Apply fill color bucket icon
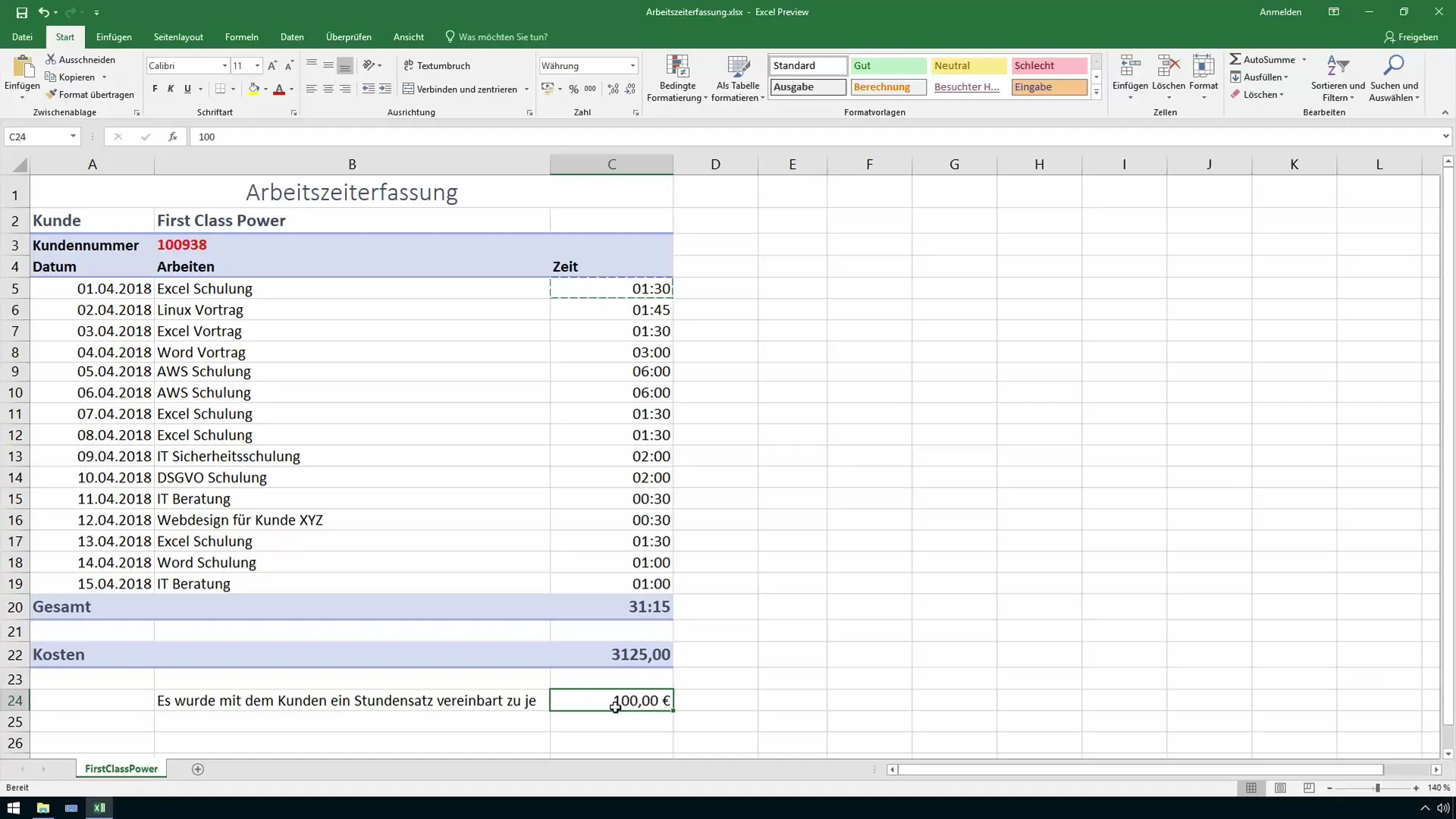The width and height of the screenshot is (1456, 819). (x=254, y=89)
